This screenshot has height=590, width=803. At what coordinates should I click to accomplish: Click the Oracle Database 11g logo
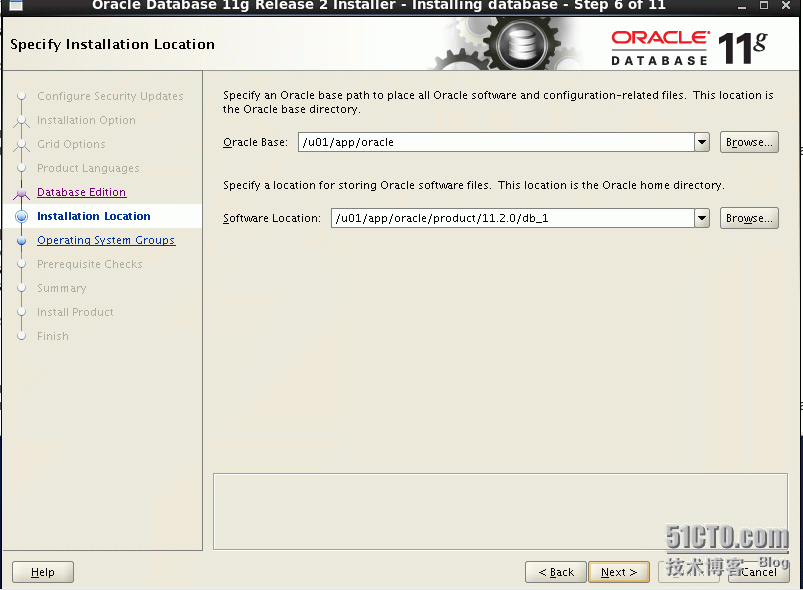click(x=689, y=48)
